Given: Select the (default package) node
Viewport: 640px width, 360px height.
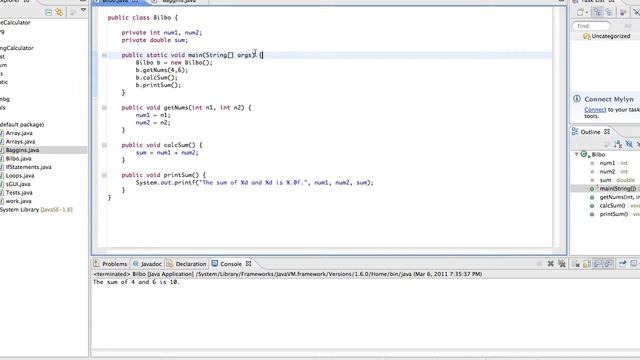Looking at the screenshot, I should pos(22,124).
